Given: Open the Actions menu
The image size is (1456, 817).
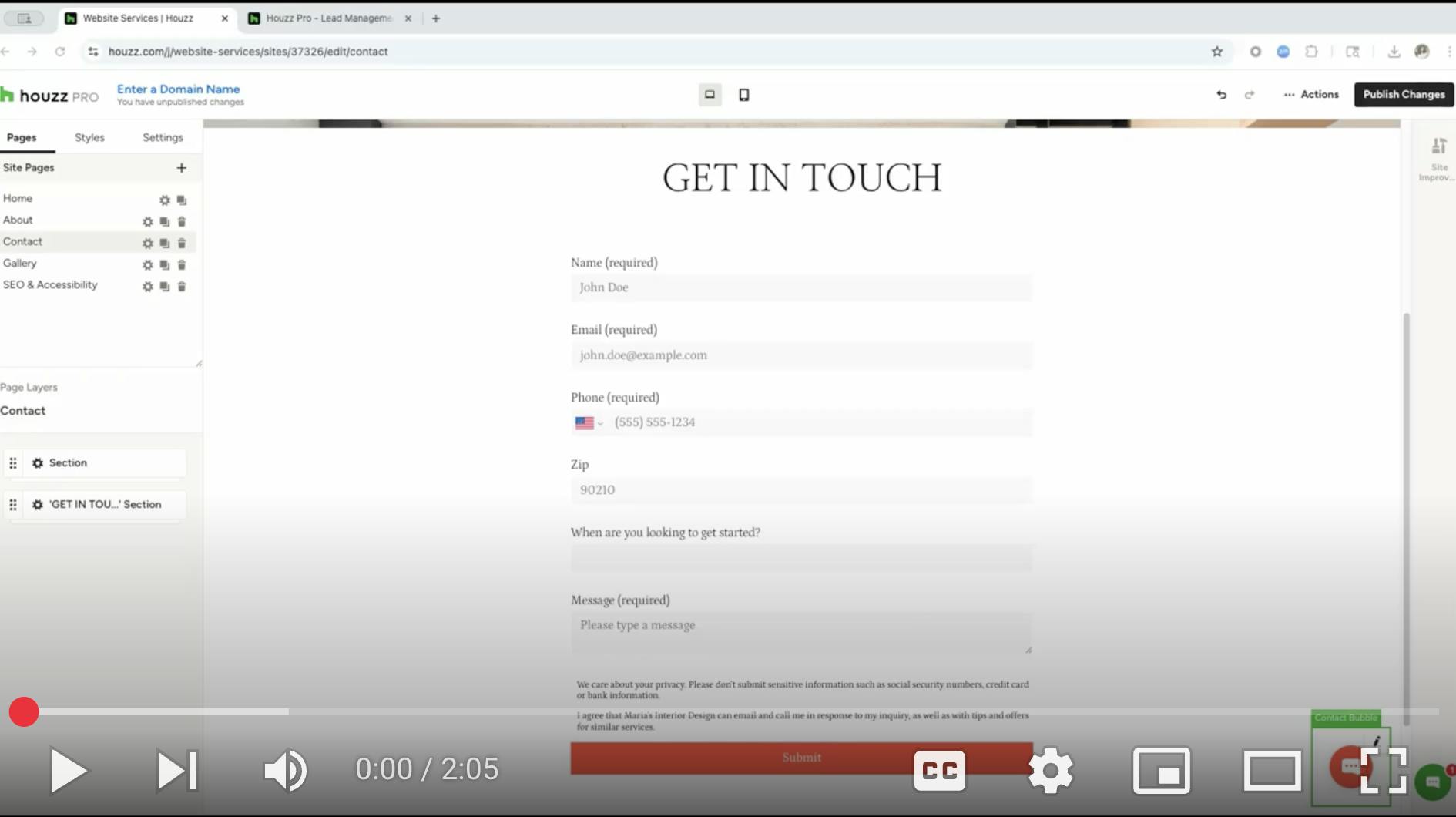Looking at the screenshot, I should click(1310, 94).
